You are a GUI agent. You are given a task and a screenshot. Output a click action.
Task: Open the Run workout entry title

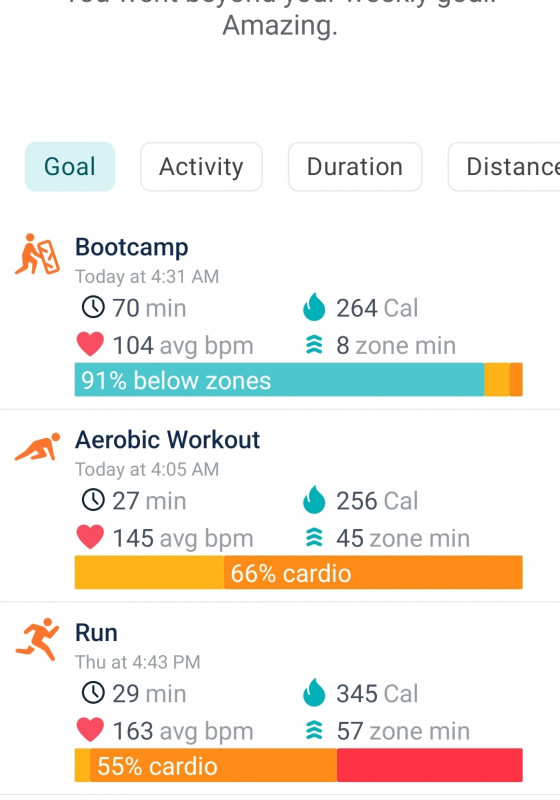coord(96,633)
